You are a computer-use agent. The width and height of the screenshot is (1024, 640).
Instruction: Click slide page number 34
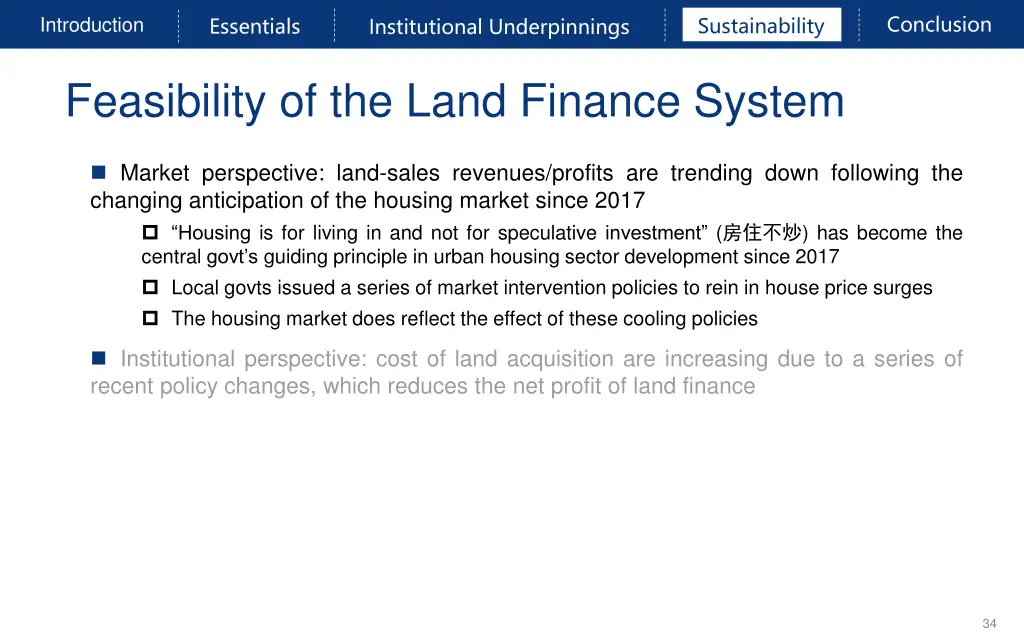click(989, 623)
